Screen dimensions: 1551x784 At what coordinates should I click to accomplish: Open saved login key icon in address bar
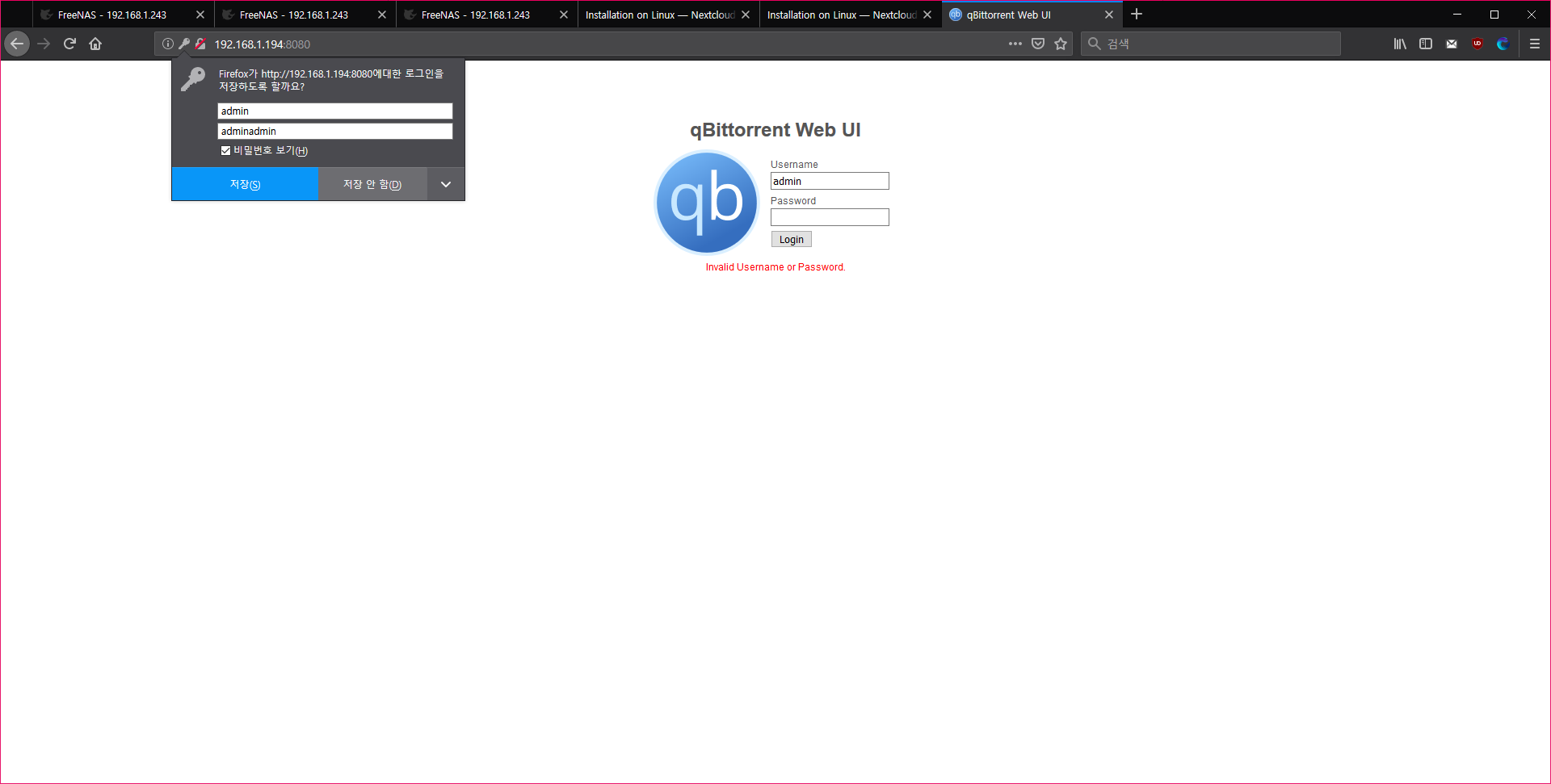(x=184, y=44)
